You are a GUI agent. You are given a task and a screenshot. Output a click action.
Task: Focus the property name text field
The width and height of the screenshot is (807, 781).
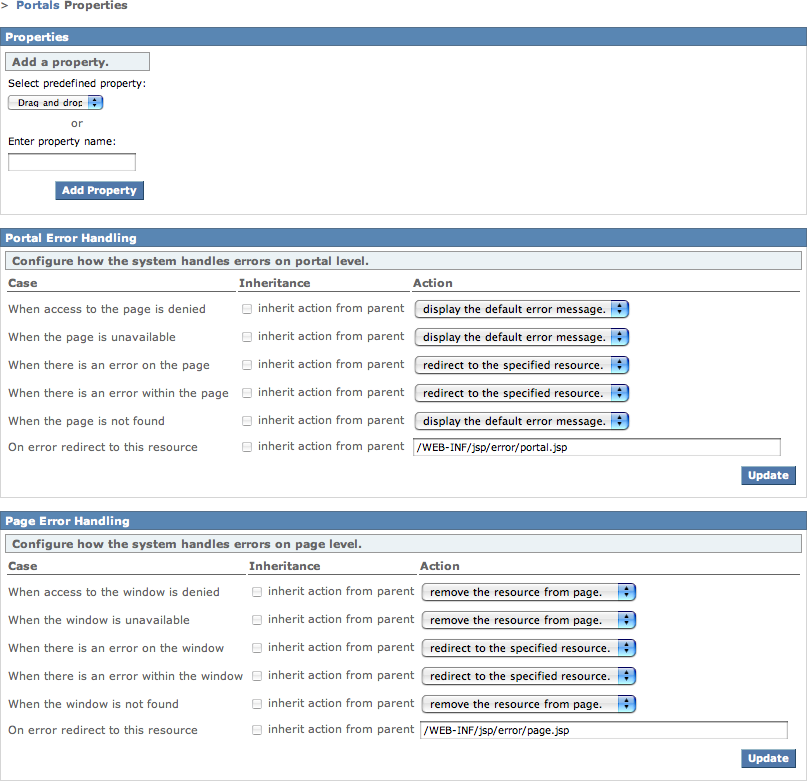pos(72,162)
